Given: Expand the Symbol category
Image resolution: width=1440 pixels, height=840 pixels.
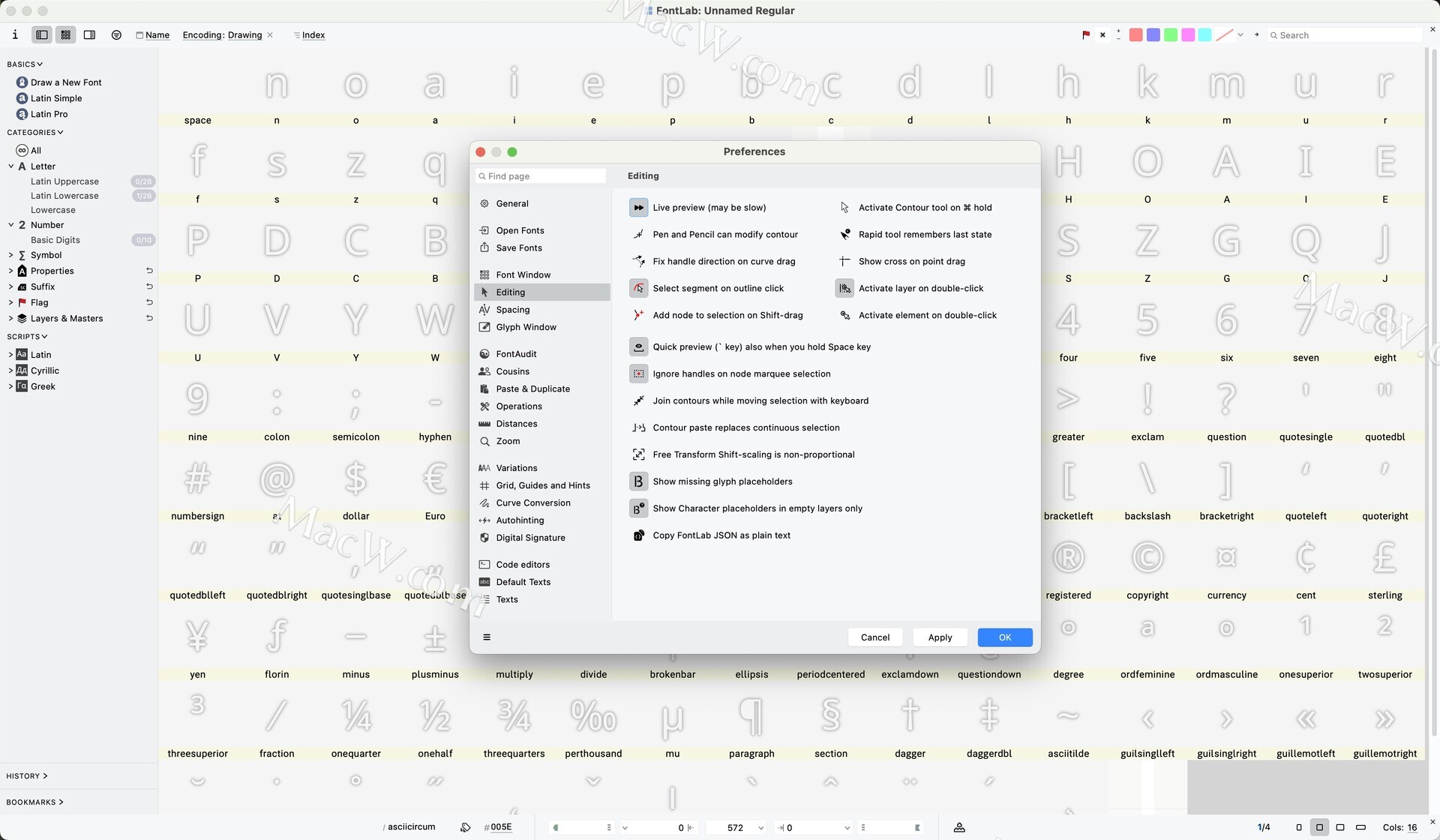Looking at the screenshot, I should pos(11,256).
